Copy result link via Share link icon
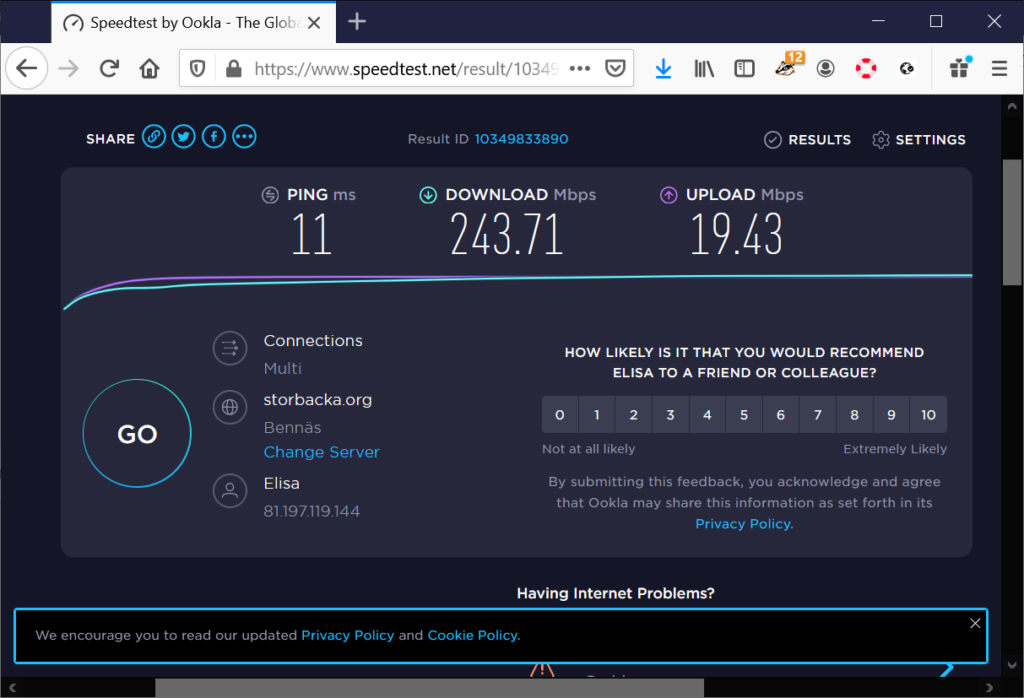 (x=154, y=136)
